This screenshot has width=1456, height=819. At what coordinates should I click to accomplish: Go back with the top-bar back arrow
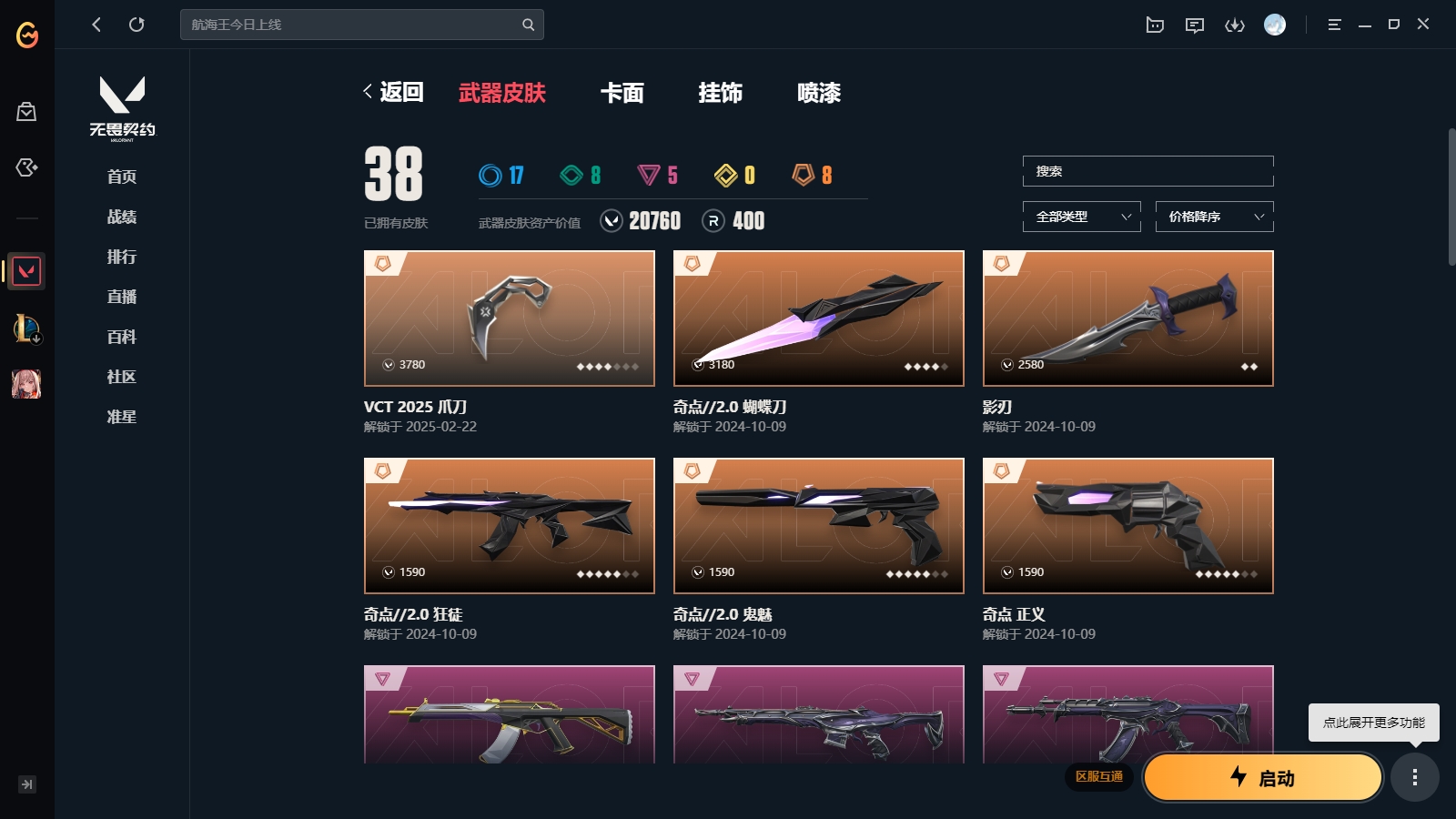(x=96, y=25)
